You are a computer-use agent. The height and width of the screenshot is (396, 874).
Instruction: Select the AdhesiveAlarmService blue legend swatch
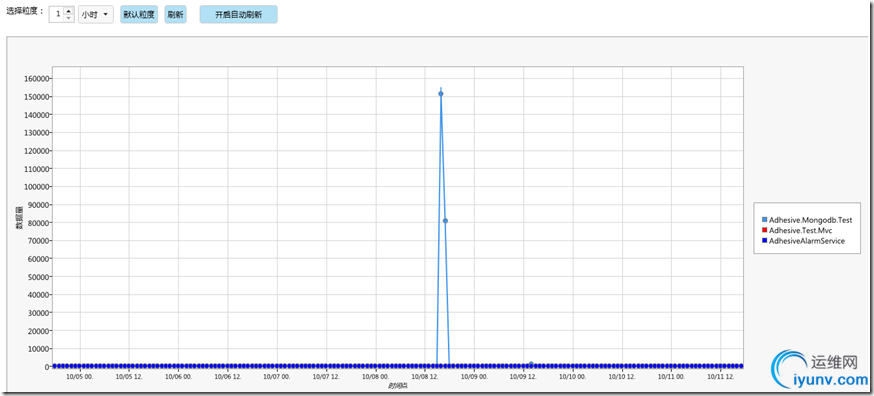pyautogui.click(x=764, y=241)
